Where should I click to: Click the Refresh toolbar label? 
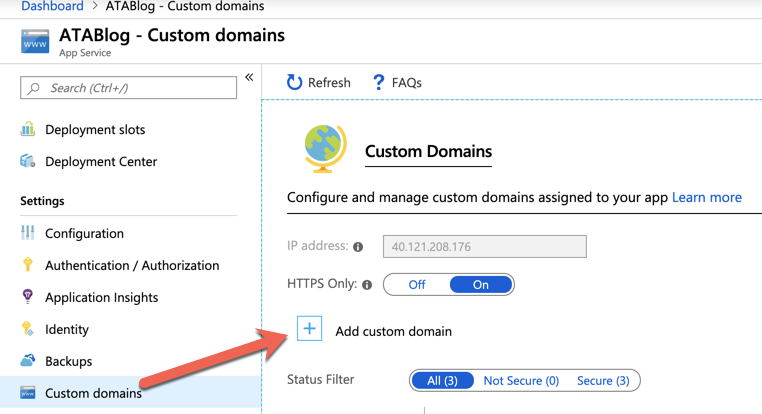(x=329, y=83)
